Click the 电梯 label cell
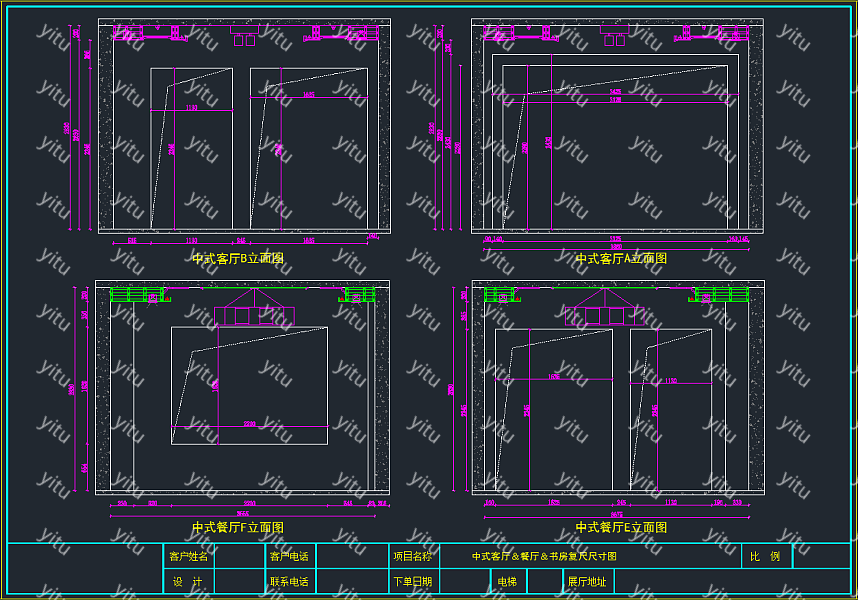The width and height of the screenshot is (858, 600). pyautogui.click(x=507, y=581)
